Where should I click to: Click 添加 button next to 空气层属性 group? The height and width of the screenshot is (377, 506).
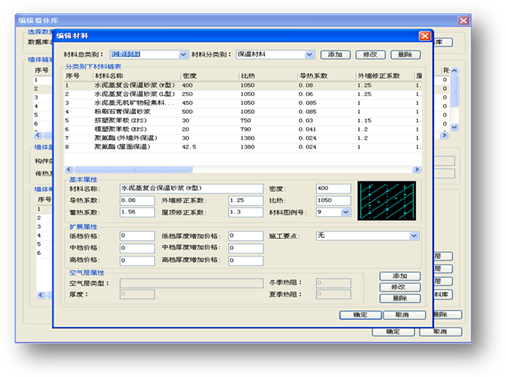click(x=400, y=276)
